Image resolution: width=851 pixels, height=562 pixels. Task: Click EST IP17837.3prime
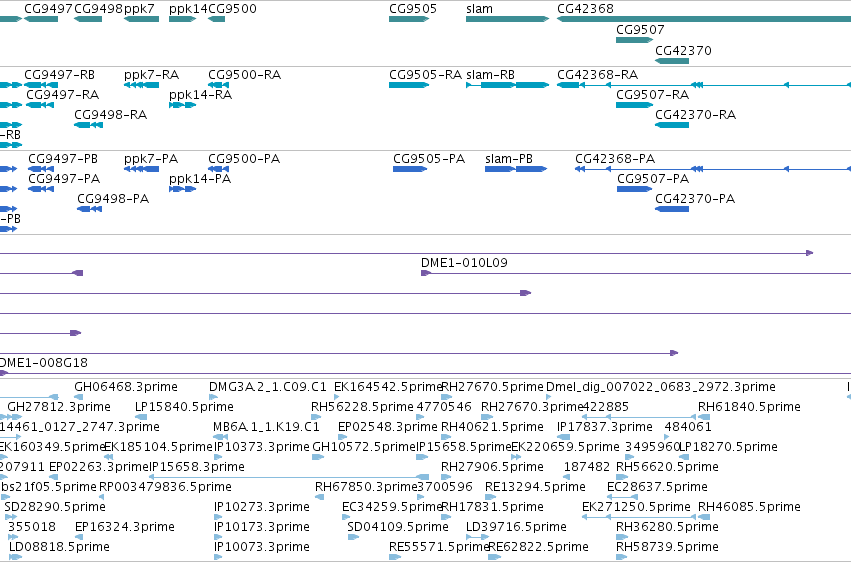(605, 427)
